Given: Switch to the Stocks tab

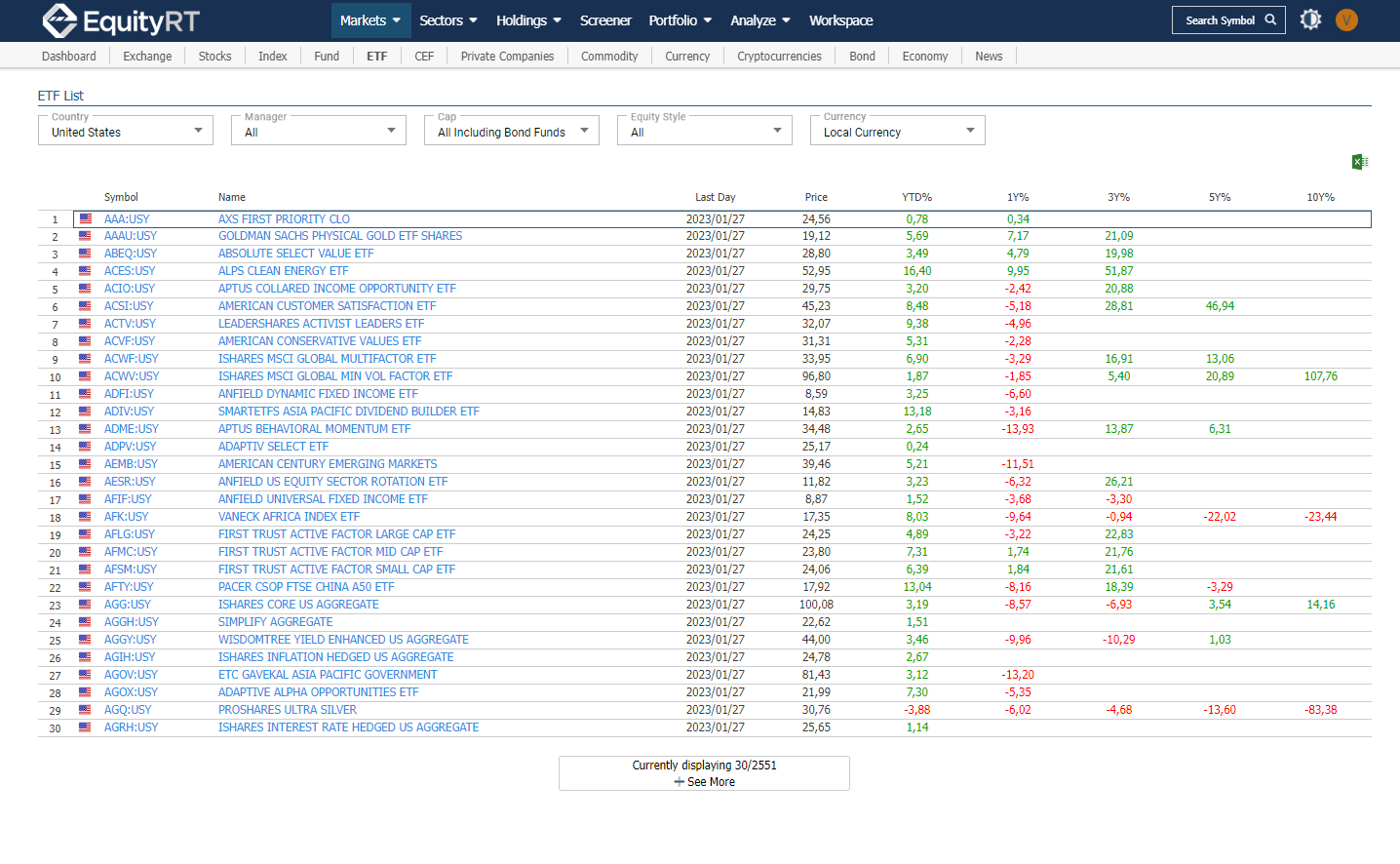Looking at the screenshot, I should pyautogui.click(x=215, y=57).
